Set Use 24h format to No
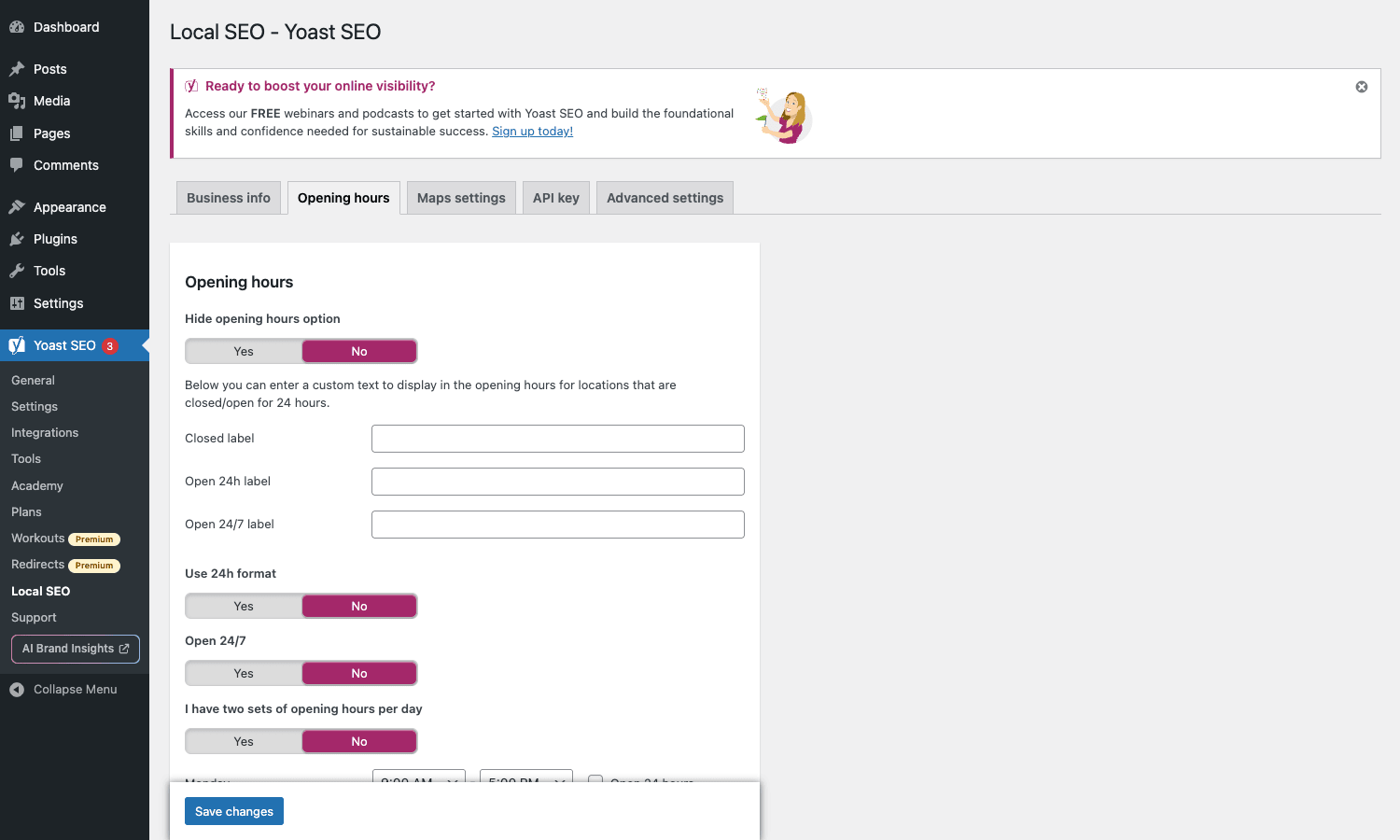 click(359, 606)
